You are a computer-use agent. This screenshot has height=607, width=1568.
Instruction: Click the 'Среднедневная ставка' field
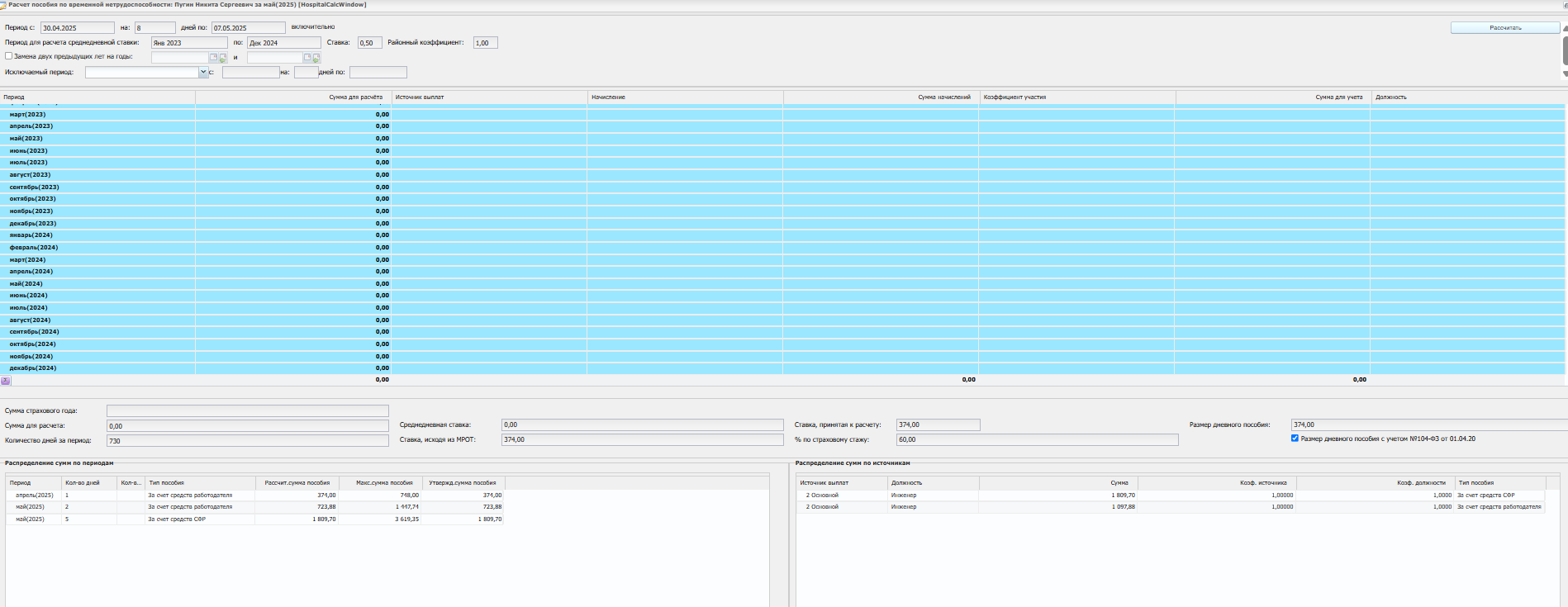(643, 424)
